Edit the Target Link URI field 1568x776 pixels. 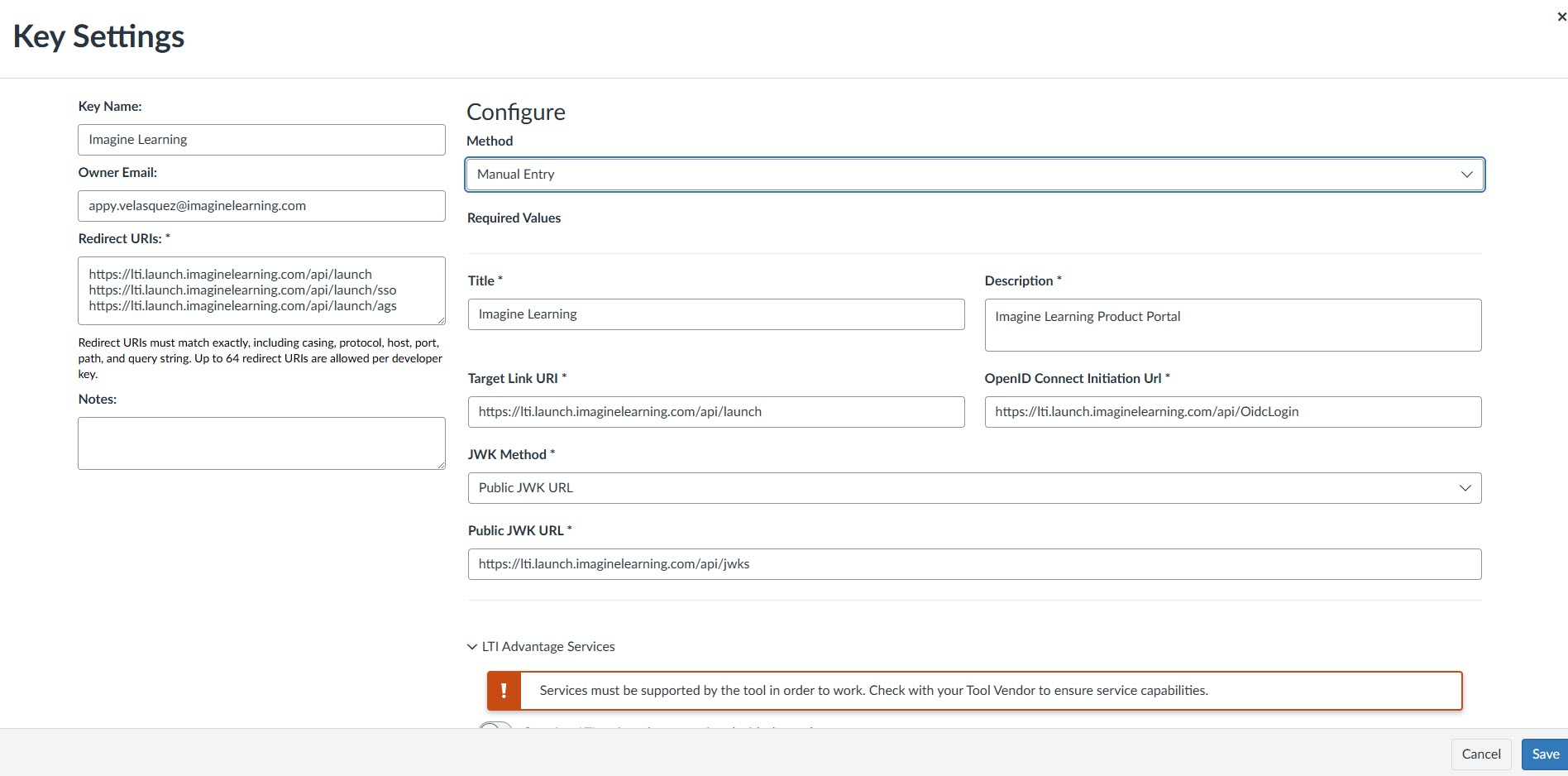coord(716,412)
